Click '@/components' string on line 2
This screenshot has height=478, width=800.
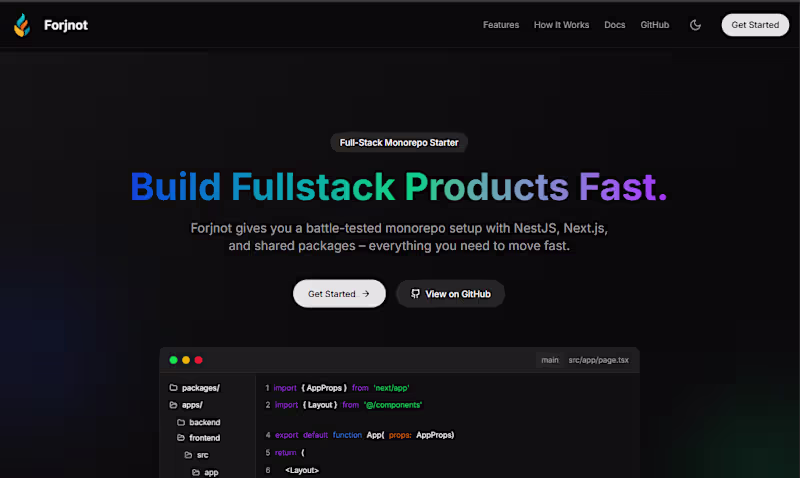click(393, 405)
